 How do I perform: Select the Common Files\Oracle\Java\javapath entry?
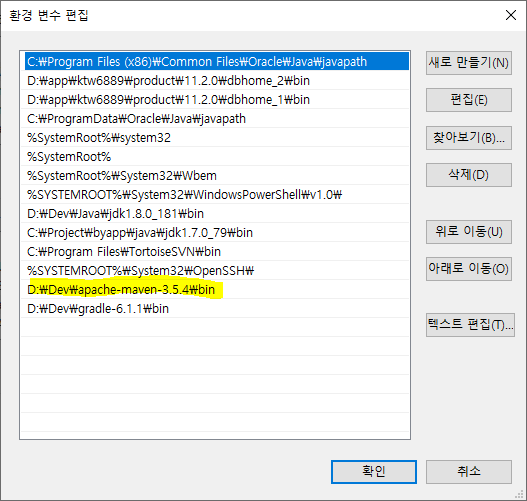click(215, 61)
